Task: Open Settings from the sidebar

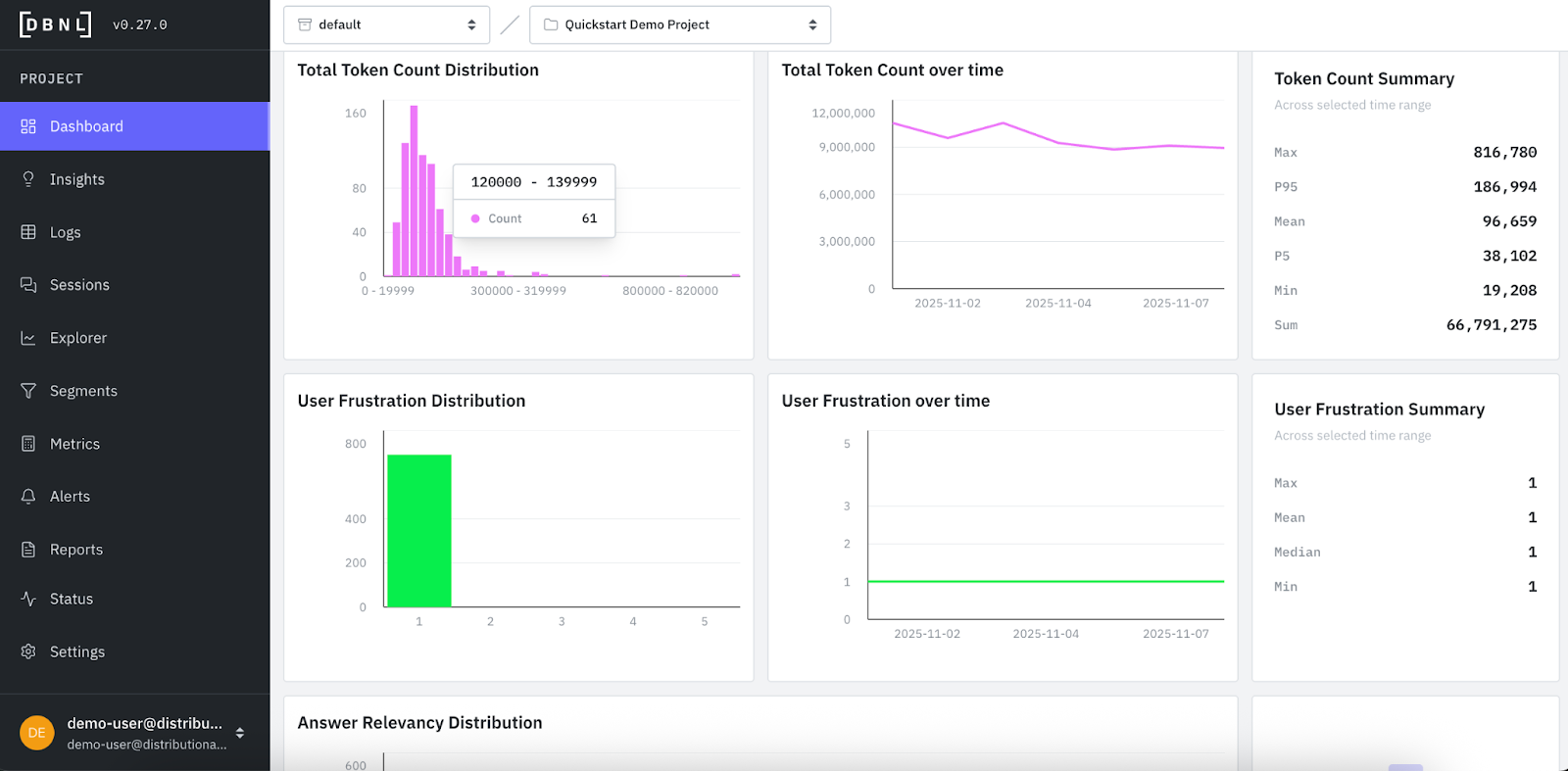Action: (x=134, y=651)
